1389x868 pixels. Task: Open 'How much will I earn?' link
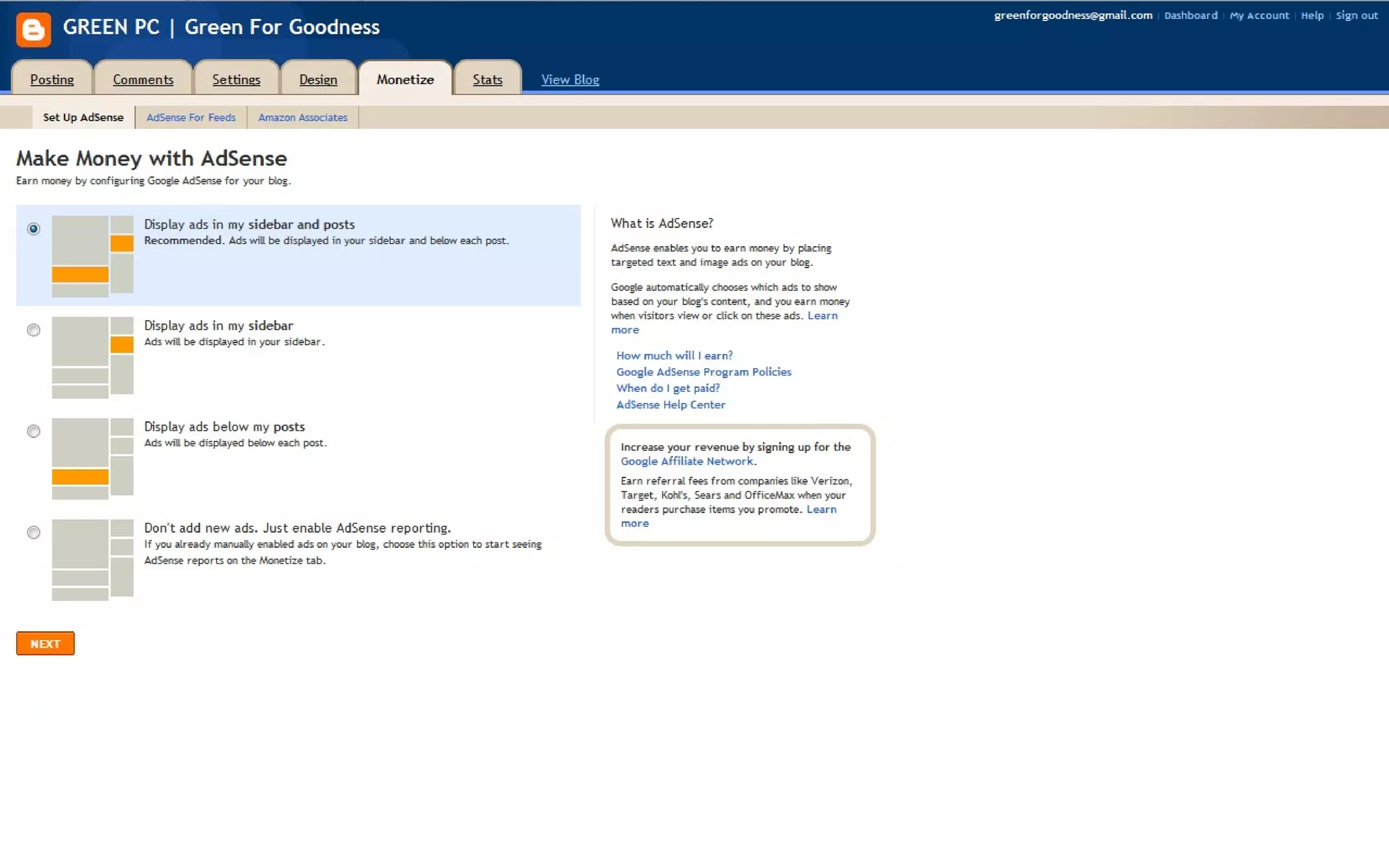click(x=674, y=355)
